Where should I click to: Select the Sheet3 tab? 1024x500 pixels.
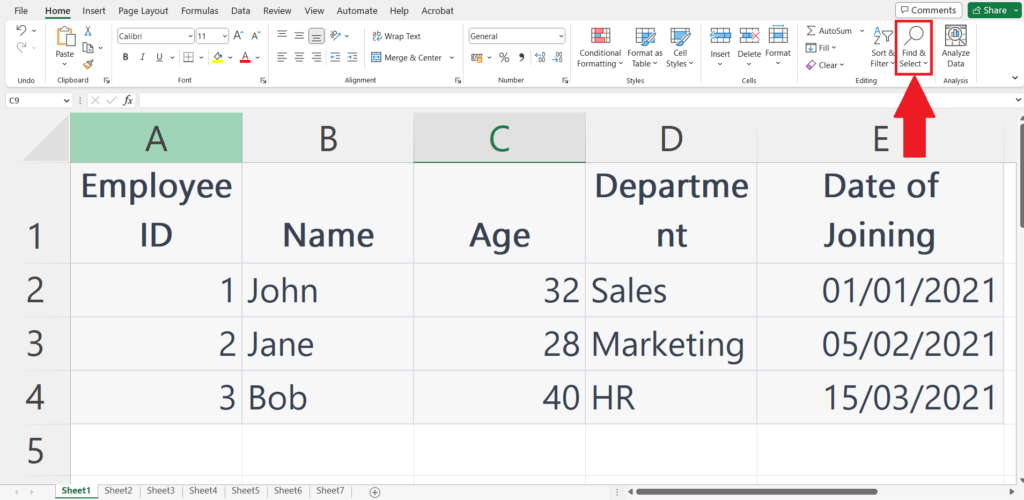coord(161,490)
